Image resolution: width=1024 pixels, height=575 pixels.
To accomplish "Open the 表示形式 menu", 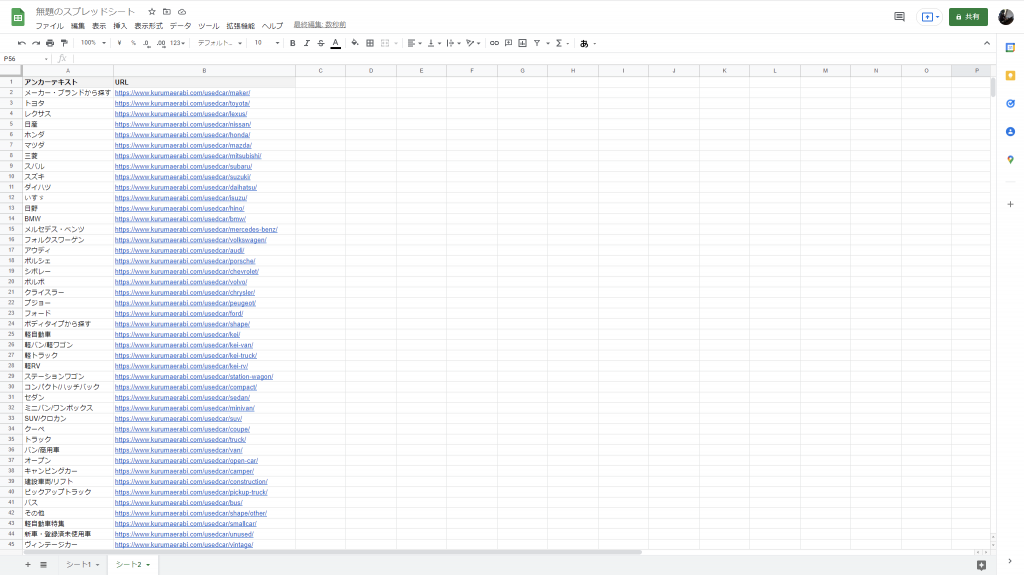I will coord(148,26).
